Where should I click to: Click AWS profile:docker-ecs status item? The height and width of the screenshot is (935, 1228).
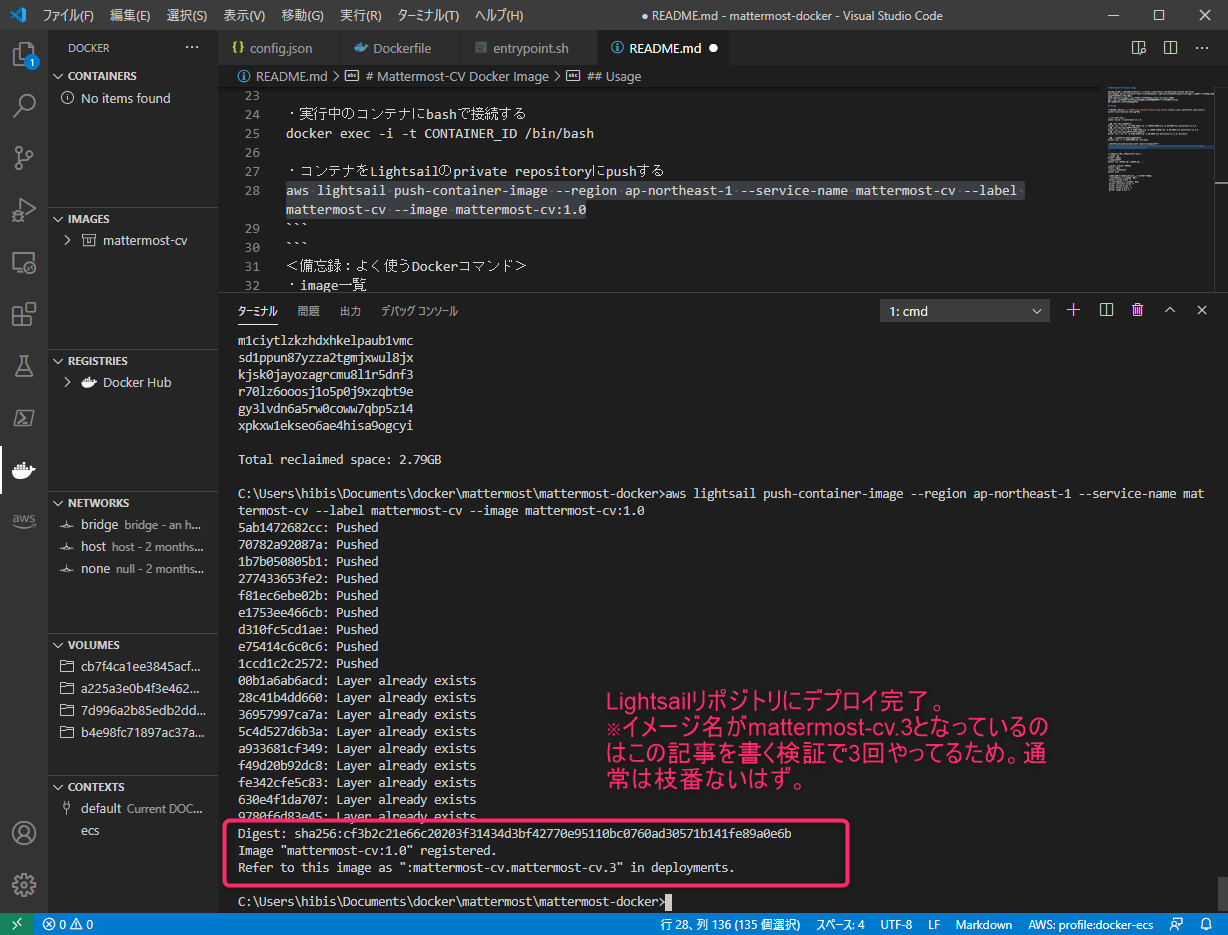(x=1092, y=924)
